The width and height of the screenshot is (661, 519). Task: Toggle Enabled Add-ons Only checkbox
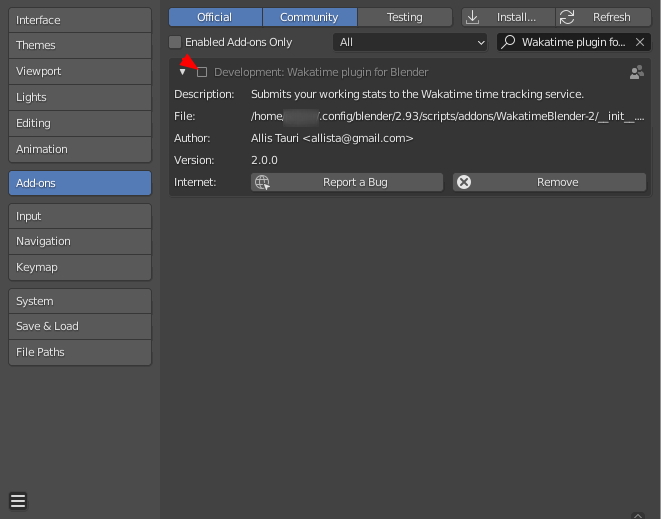tap(175, 42)
